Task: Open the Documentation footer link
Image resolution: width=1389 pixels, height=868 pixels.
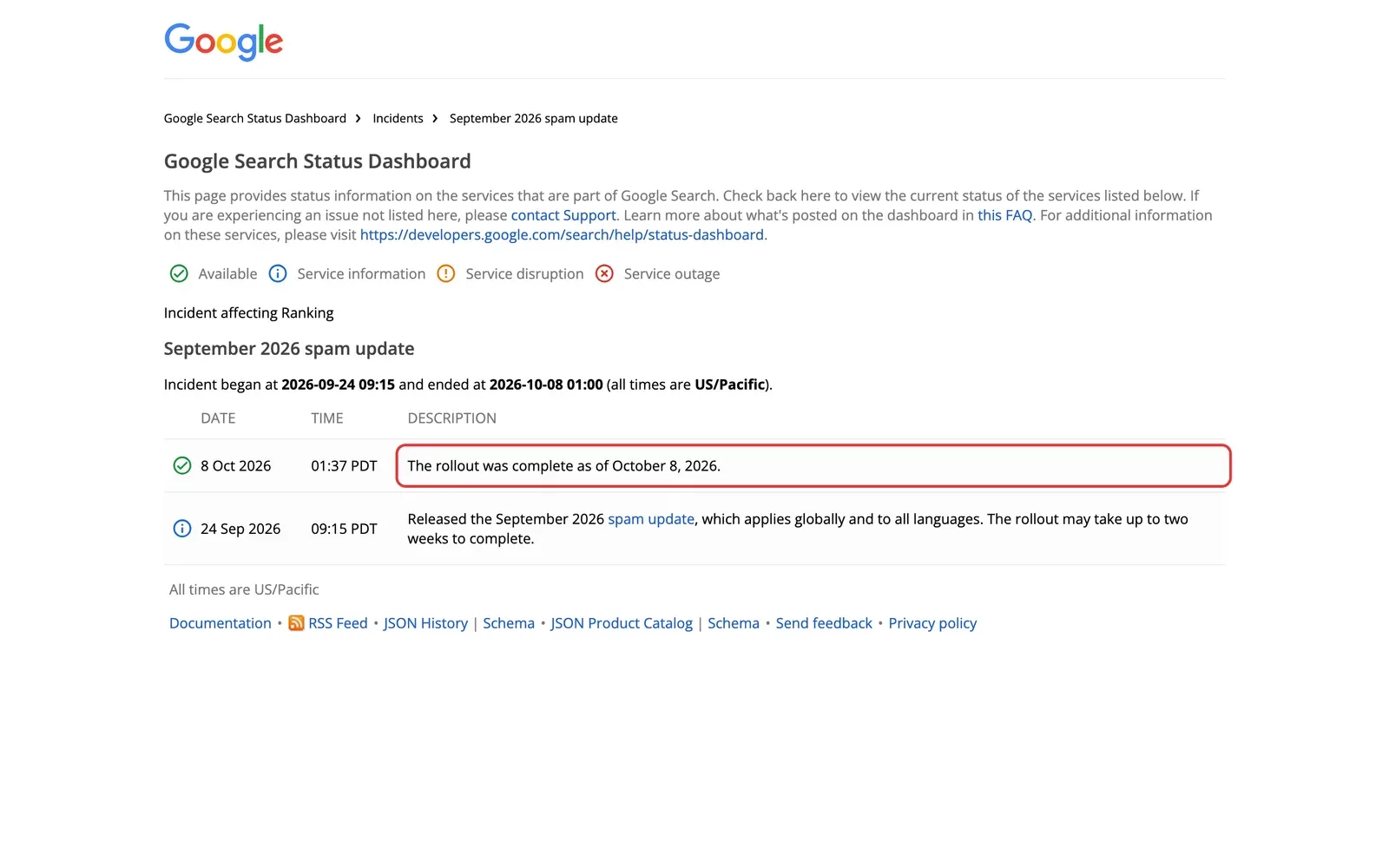Action: [221, 623]
